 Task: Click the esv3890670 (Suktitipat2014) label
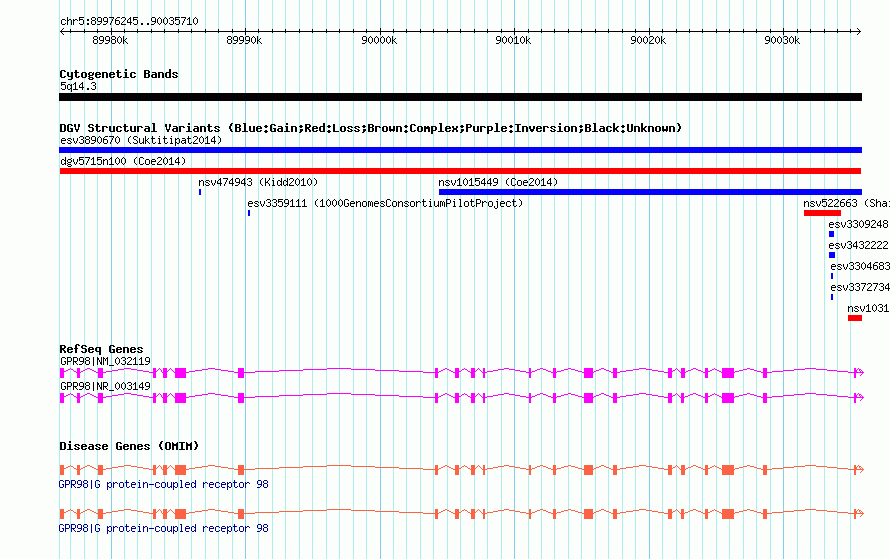click(x=141, y=140)
